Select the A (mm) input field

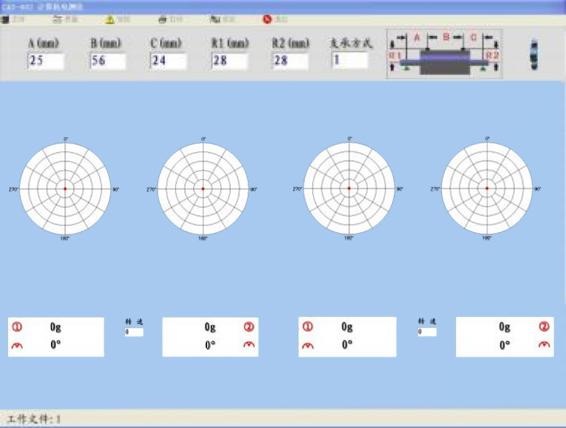[46, 61]
